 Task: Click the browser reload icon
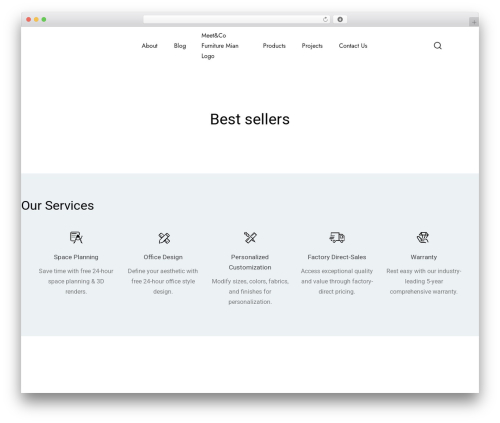(x=325, y=19)
